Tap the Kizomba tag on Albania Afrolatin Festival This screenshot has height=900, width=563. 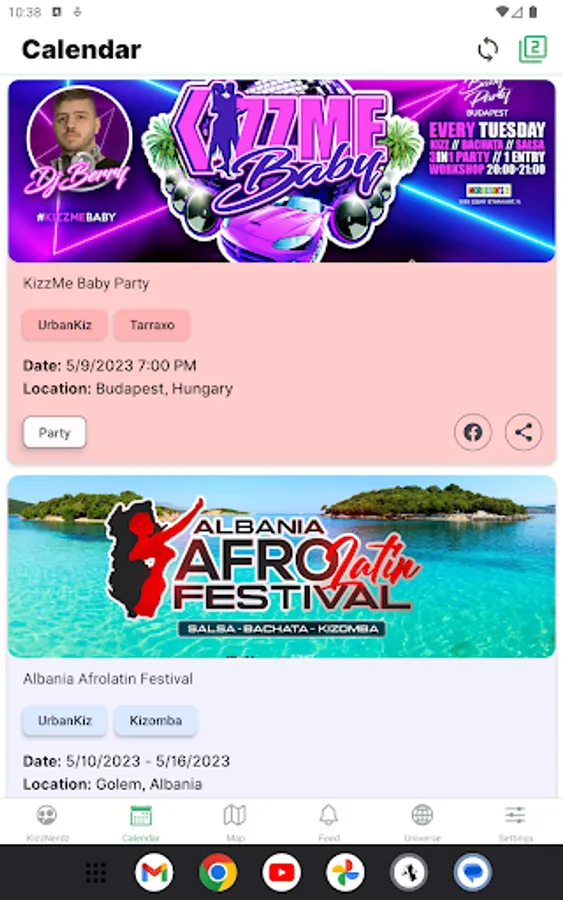(x=156, y=720)
